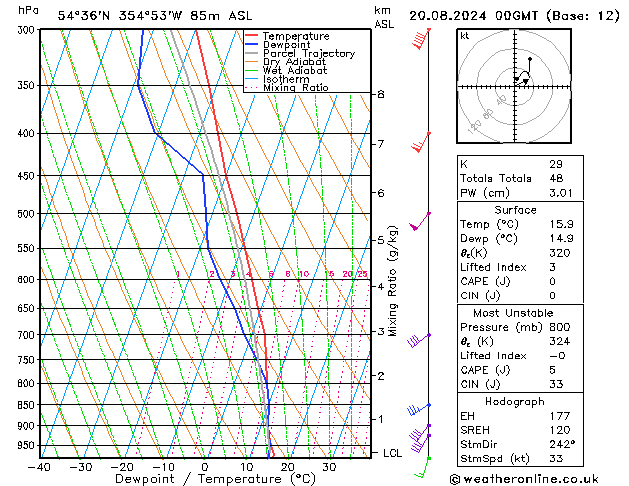Click the magenta wind barb at 500 hPa
This screenshot has height=486, width=629.
tap(420, 221)
